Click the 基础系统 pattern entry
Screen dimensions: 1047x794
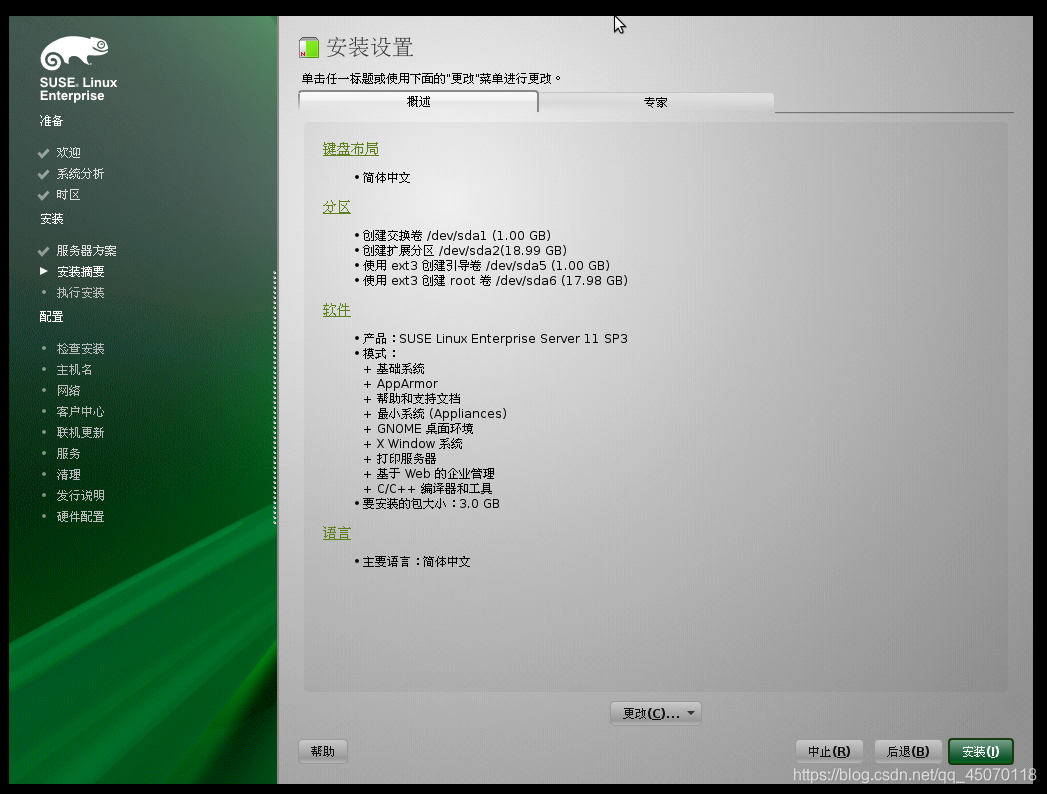(x=400, y=369)
